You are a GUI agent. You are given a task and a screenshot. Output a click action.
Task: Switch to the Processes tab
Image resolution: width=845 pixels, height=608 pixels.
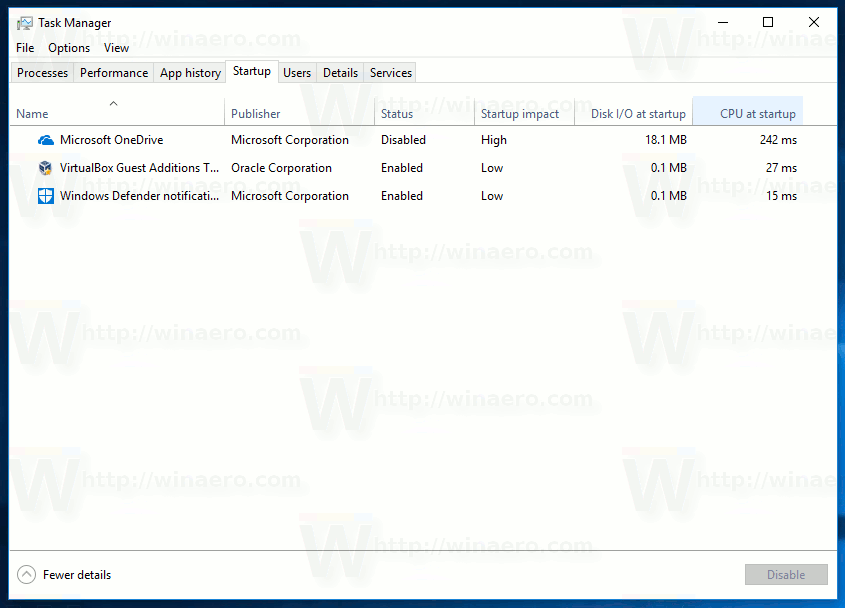(41, 72)
